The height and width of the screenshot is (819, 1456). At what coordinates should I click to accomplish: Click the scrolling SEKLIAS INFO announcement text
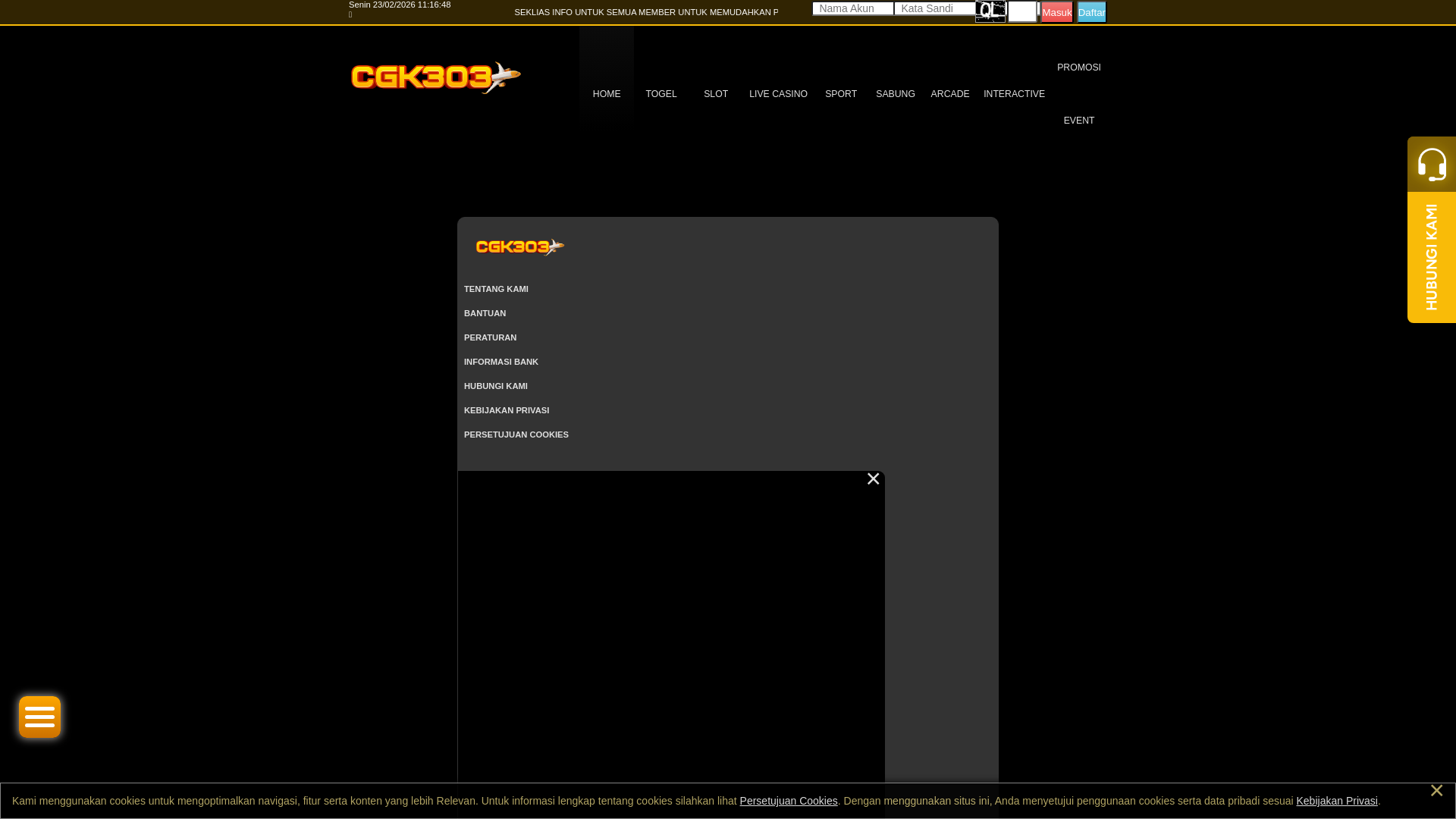(x=646, y=12)
